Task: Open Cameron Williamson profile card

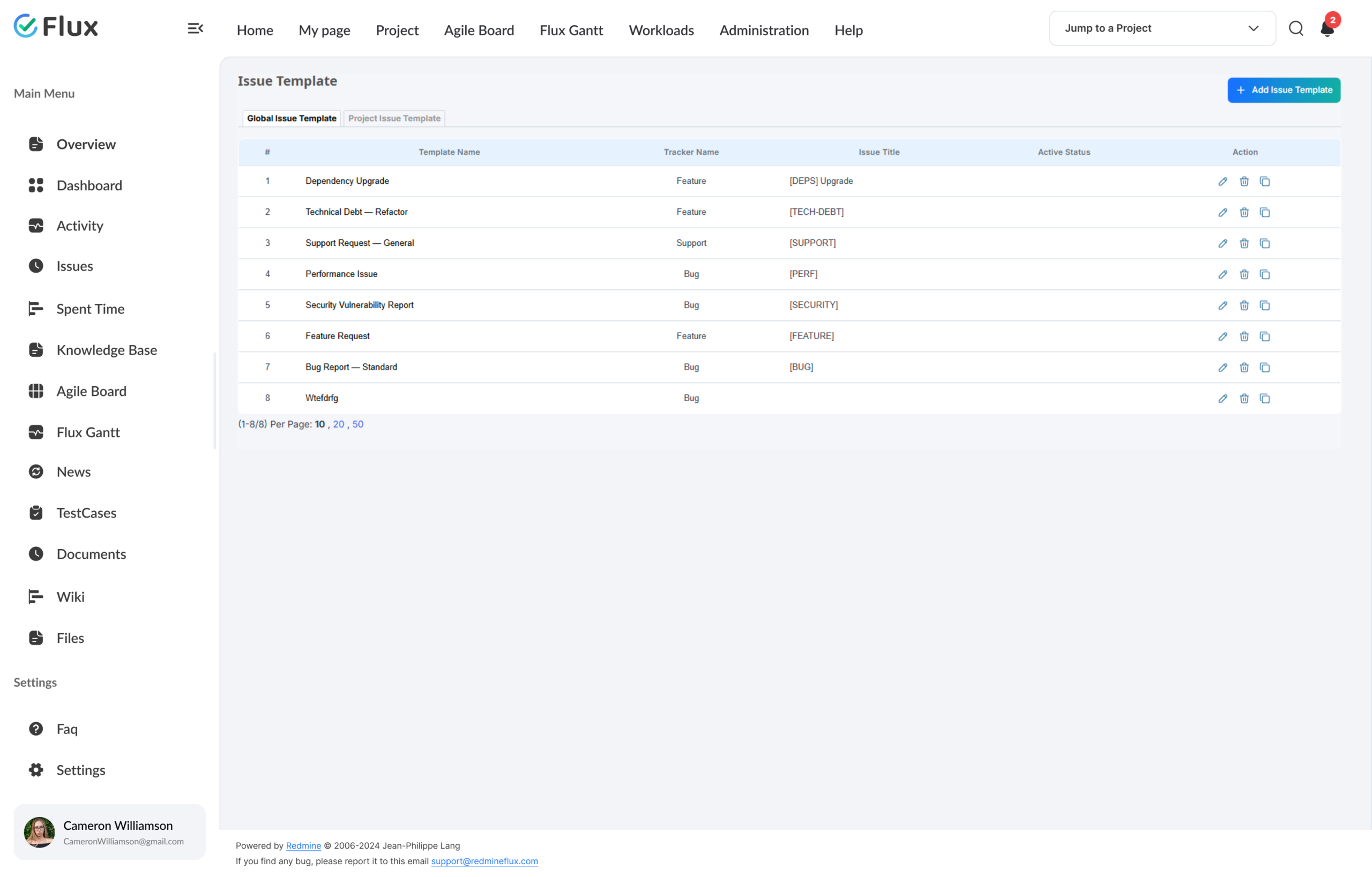Action: point(109,832)
